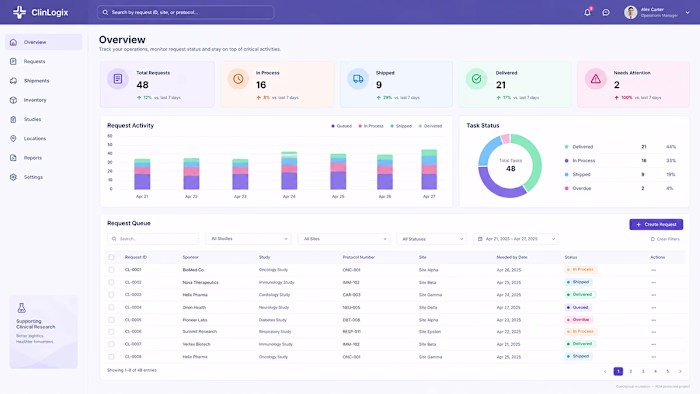Viewport: 700px width, 394px height.
Task: Open actions menu for row CL-0001
Action: tap(654, 270)
